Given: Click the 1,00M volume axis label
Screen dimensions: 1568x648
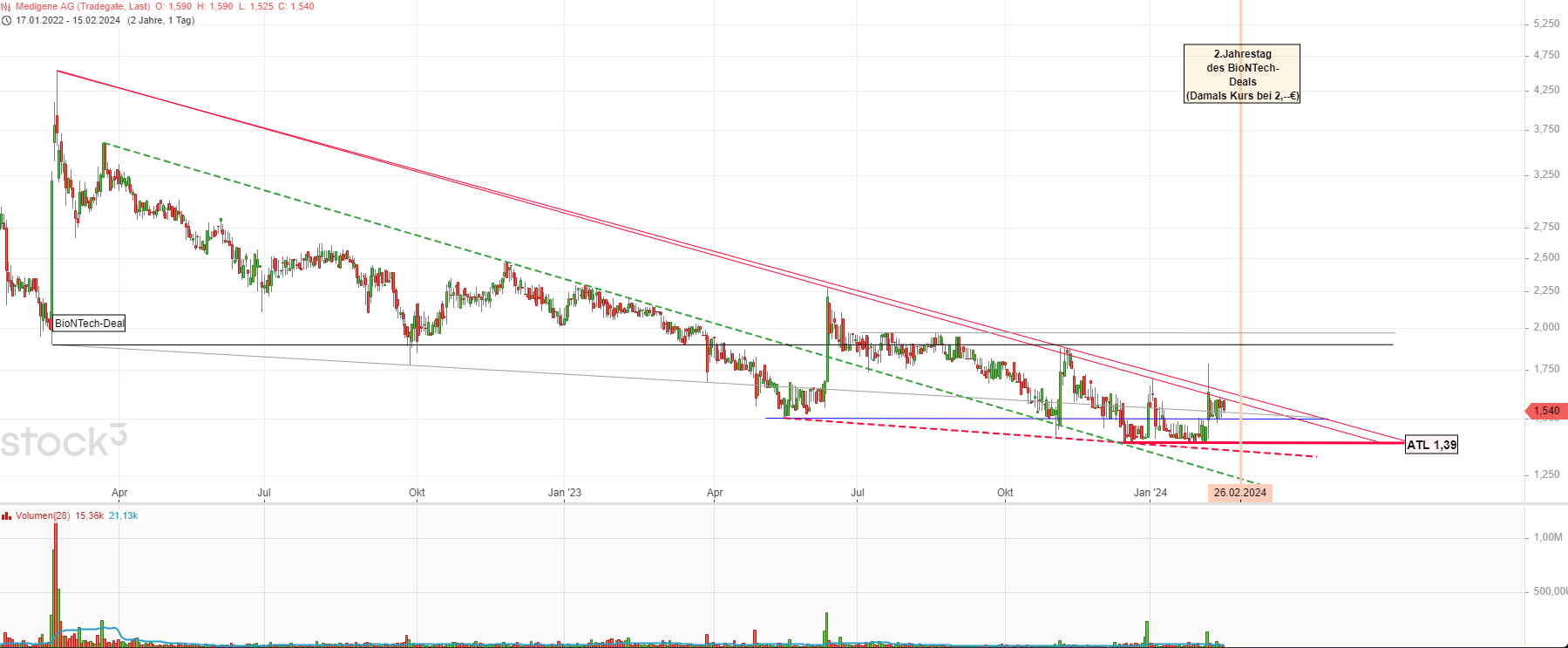Looking at the screenshot, I should point(1548,537).
